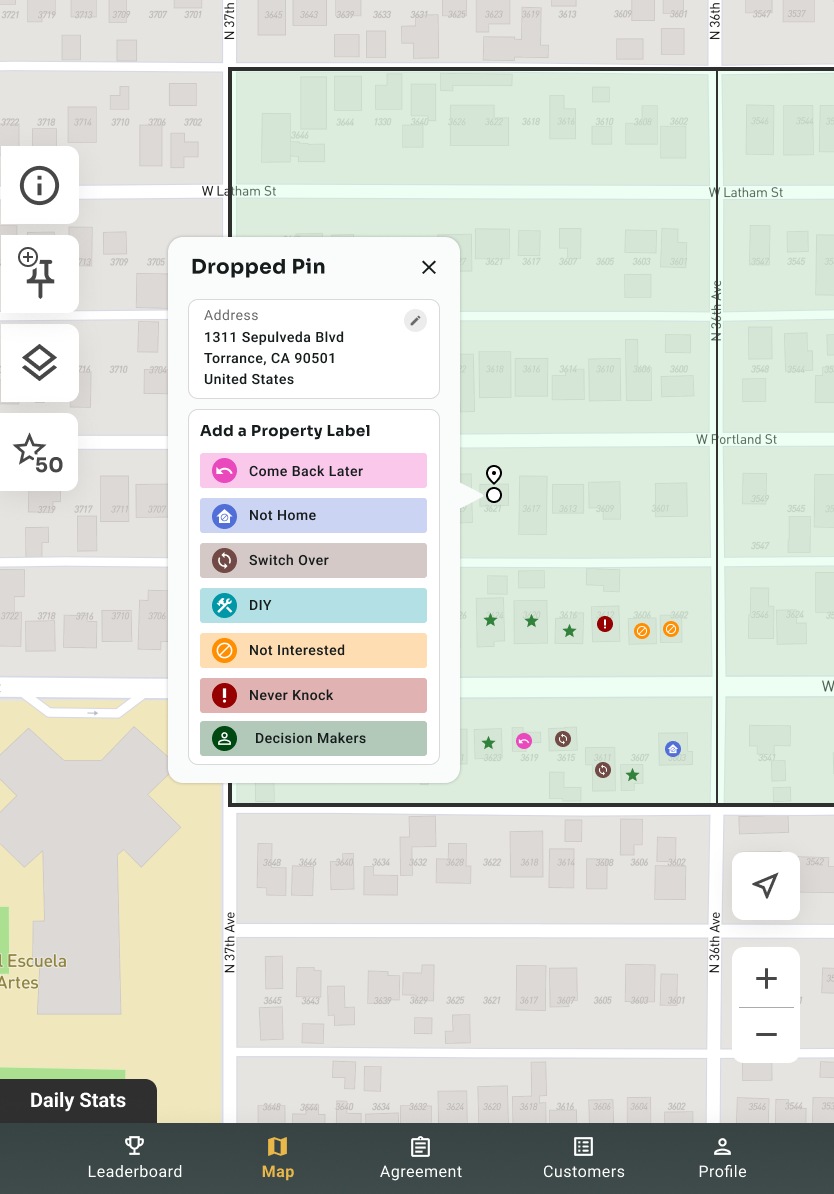Center the map using the location arrow
This screenshot has width=834, height=1194.
click(765, 885)
